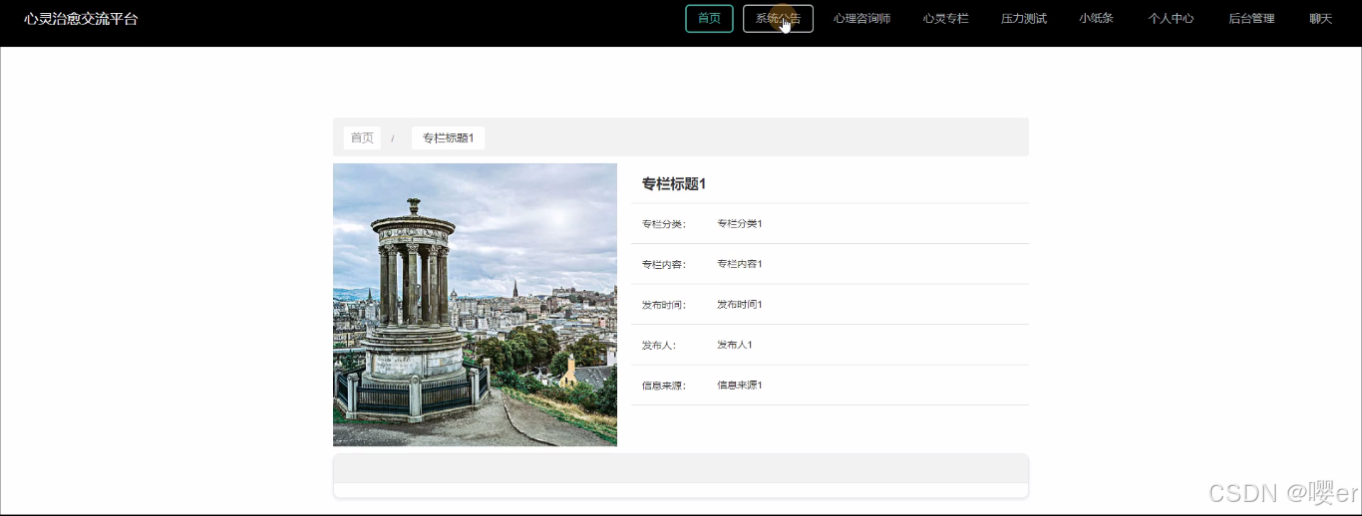Open the 小纸条 menu item
This screenshot has height=516, width=1362.
(x=1097, y=19)
